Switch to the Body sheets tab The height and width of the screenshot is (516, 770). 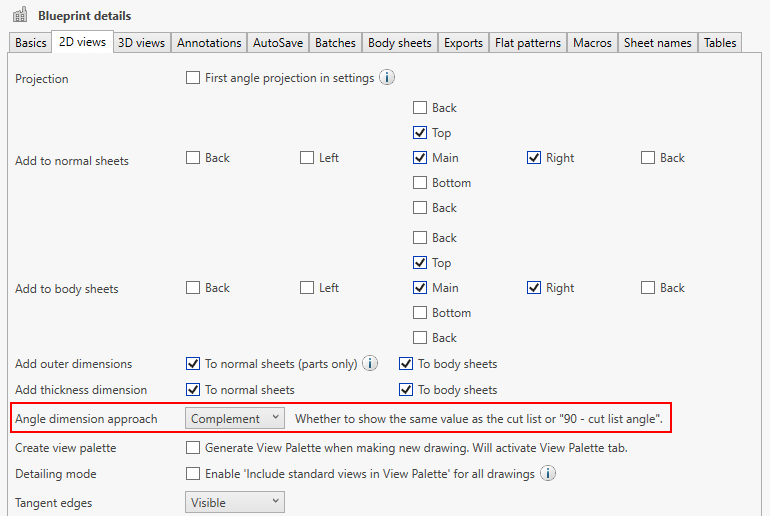click(400, 43)
